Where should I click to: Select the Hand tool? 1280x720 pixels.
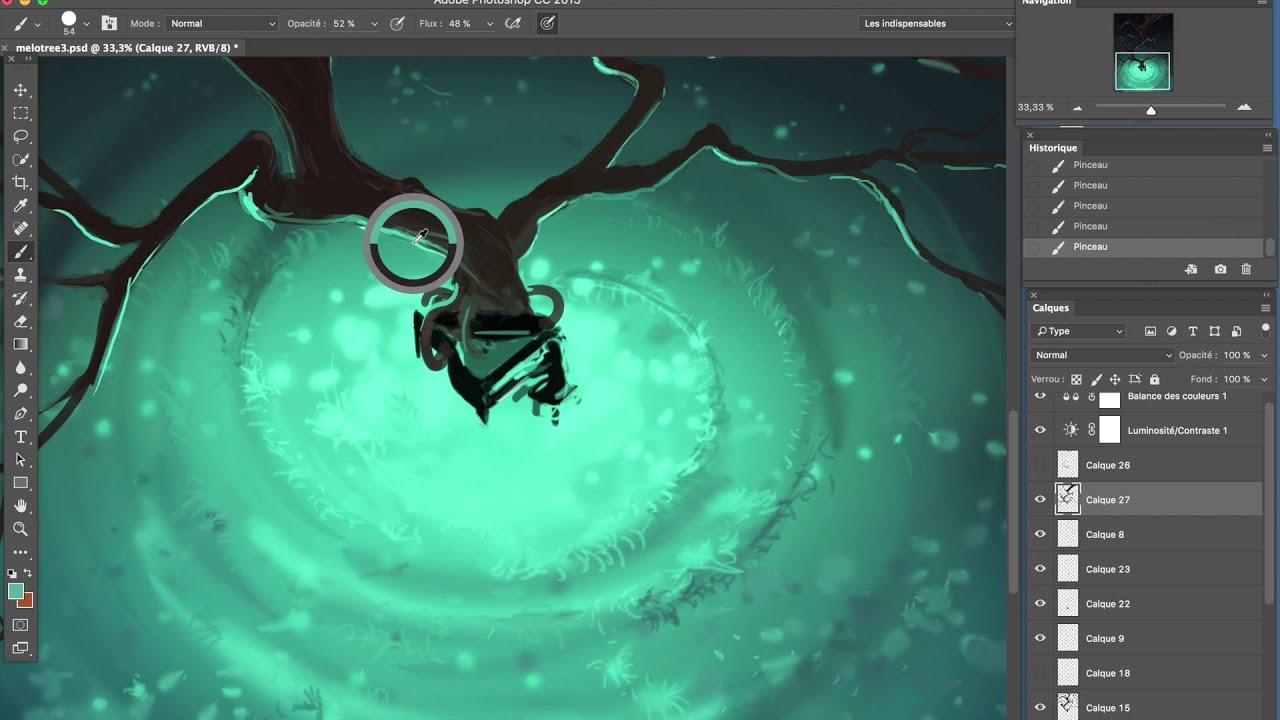20,506
